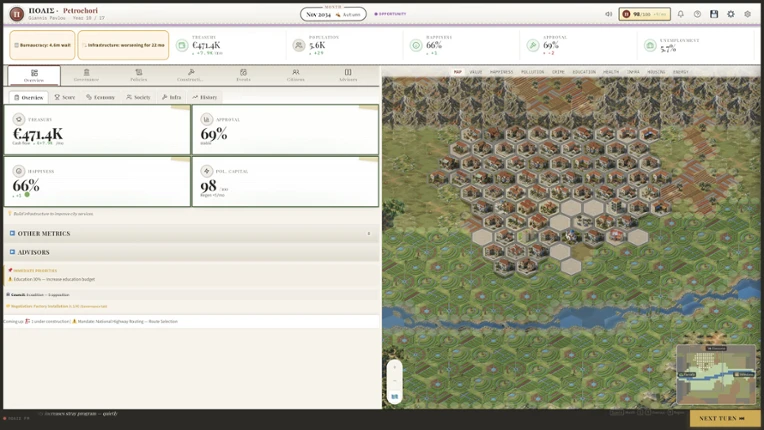Select the Map overlay mode
This screenshot has height=430, width=764.
[458, 72]
